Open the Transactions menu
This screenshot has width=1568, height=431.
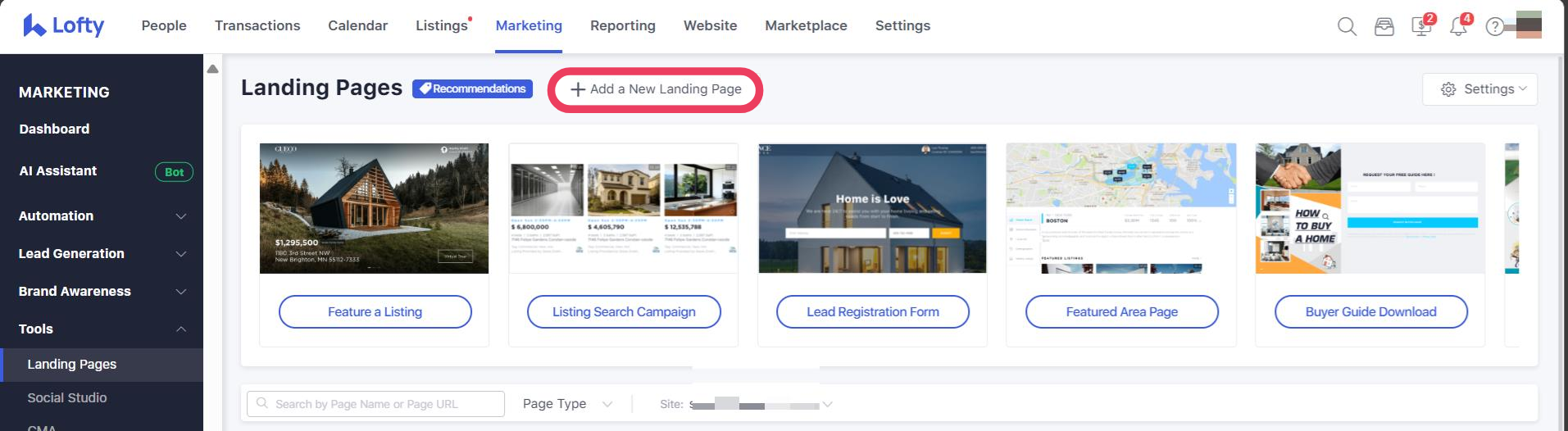point(257,25)
